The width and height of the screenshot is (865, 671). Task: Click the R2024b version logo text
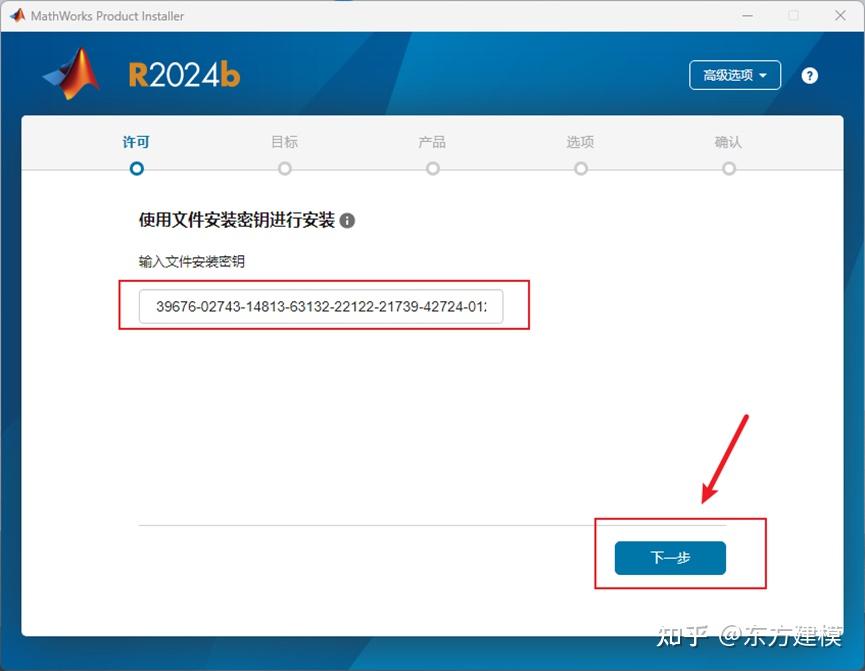click(184, 74)
